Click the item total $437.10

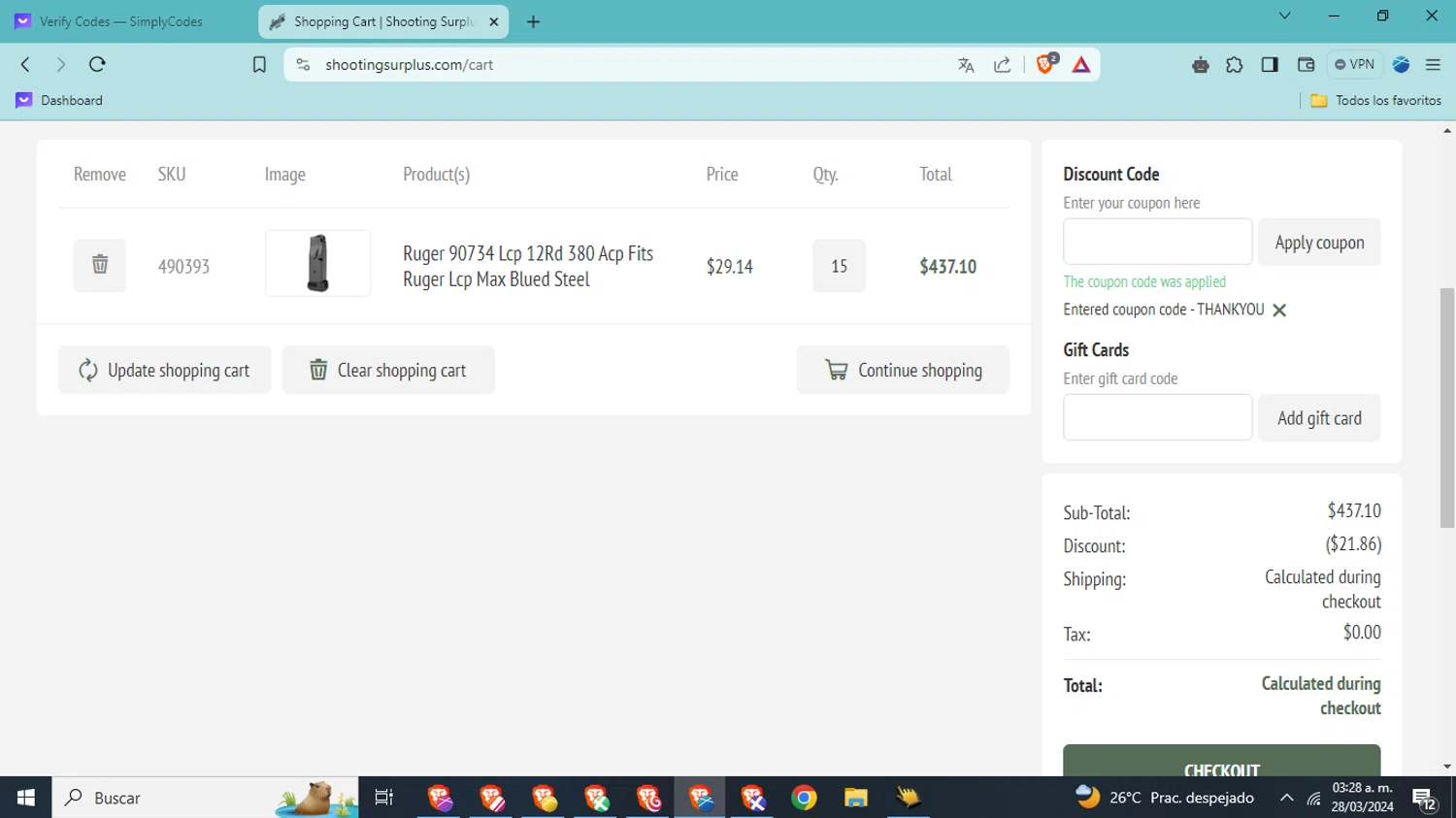947,266
